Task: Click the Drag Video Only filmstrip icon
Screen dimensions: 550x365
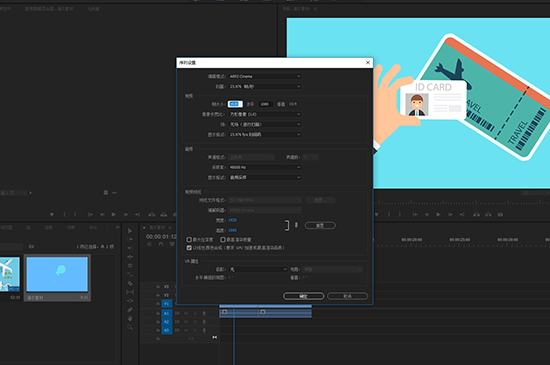Action: tap(106, 192)
